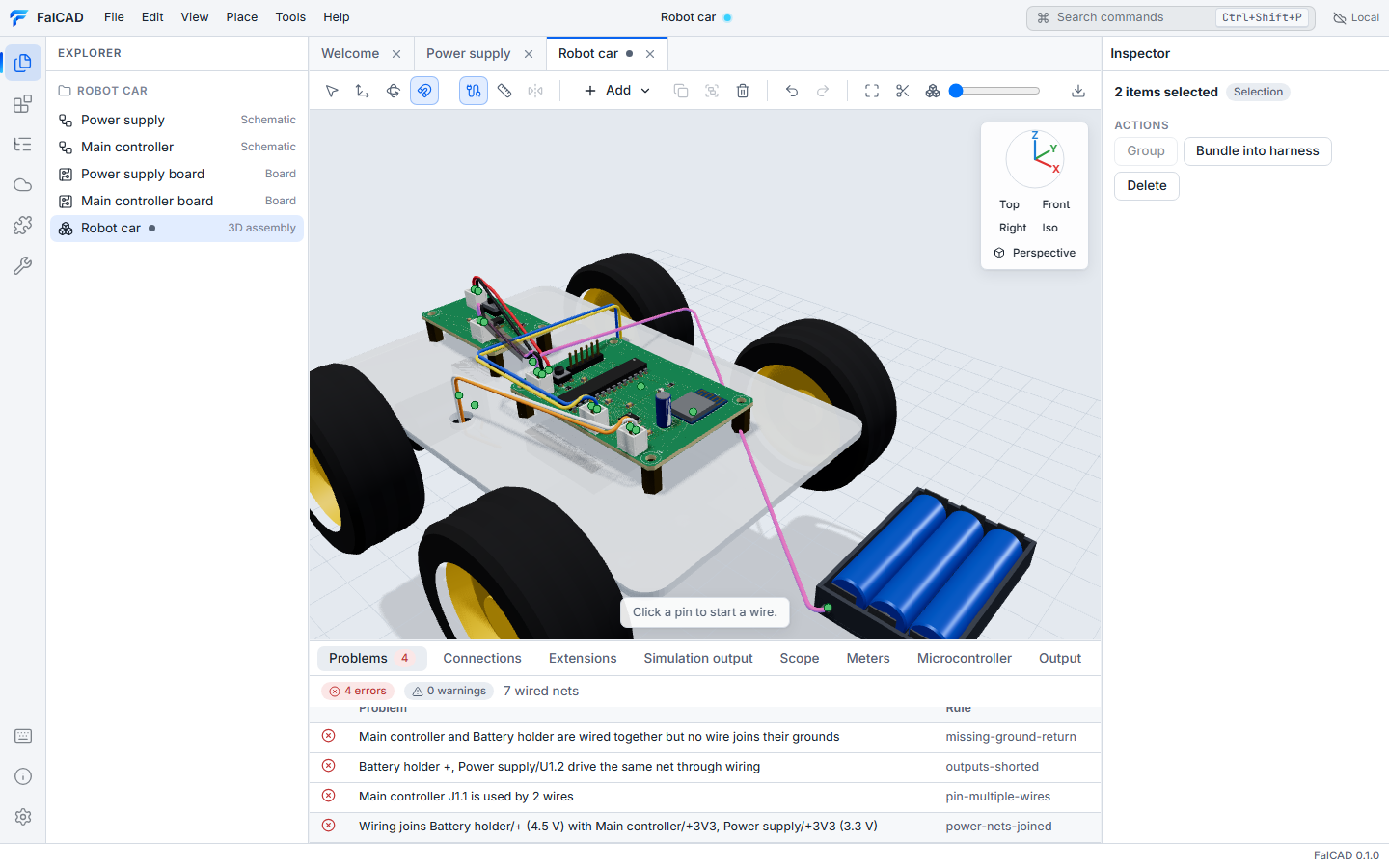Select the rotate tool
This screenshot has height=868, width=1389.
[x=394, y=91]
